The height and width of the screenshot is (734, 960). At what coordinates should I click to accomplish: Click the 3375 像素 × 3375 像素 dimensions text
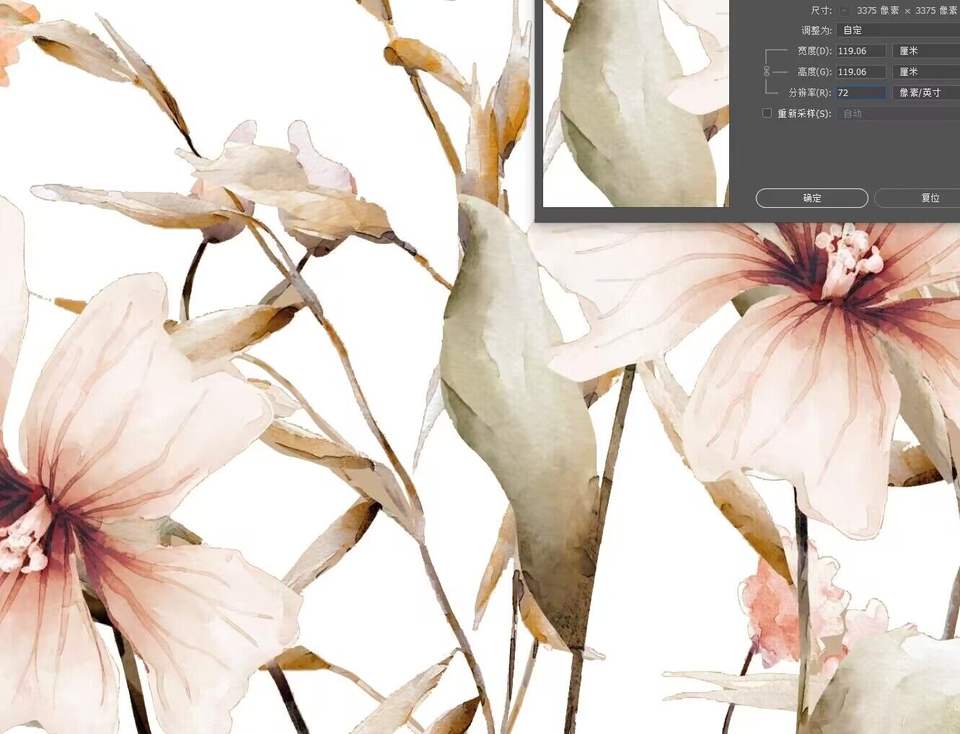908,10
